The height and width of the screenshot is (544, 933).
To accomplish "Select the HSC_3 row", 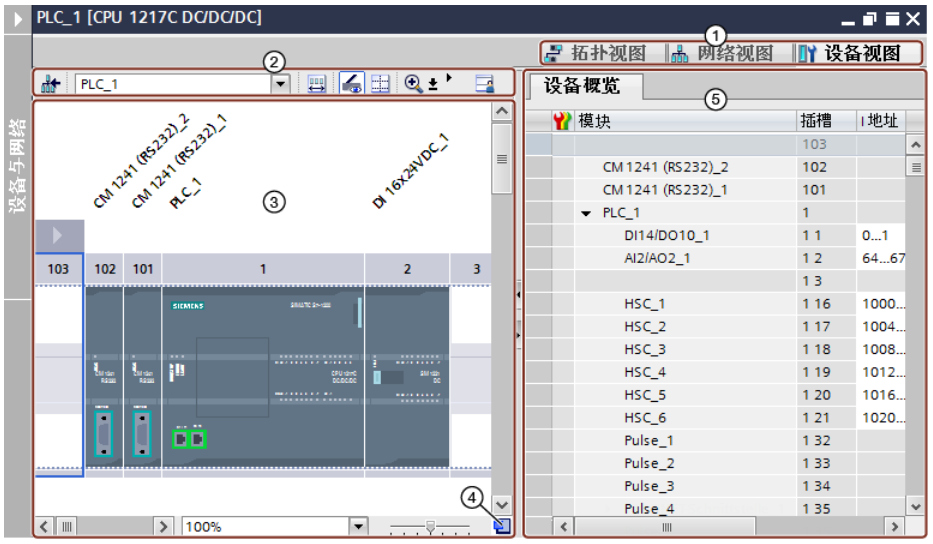I will pos(716,349).
